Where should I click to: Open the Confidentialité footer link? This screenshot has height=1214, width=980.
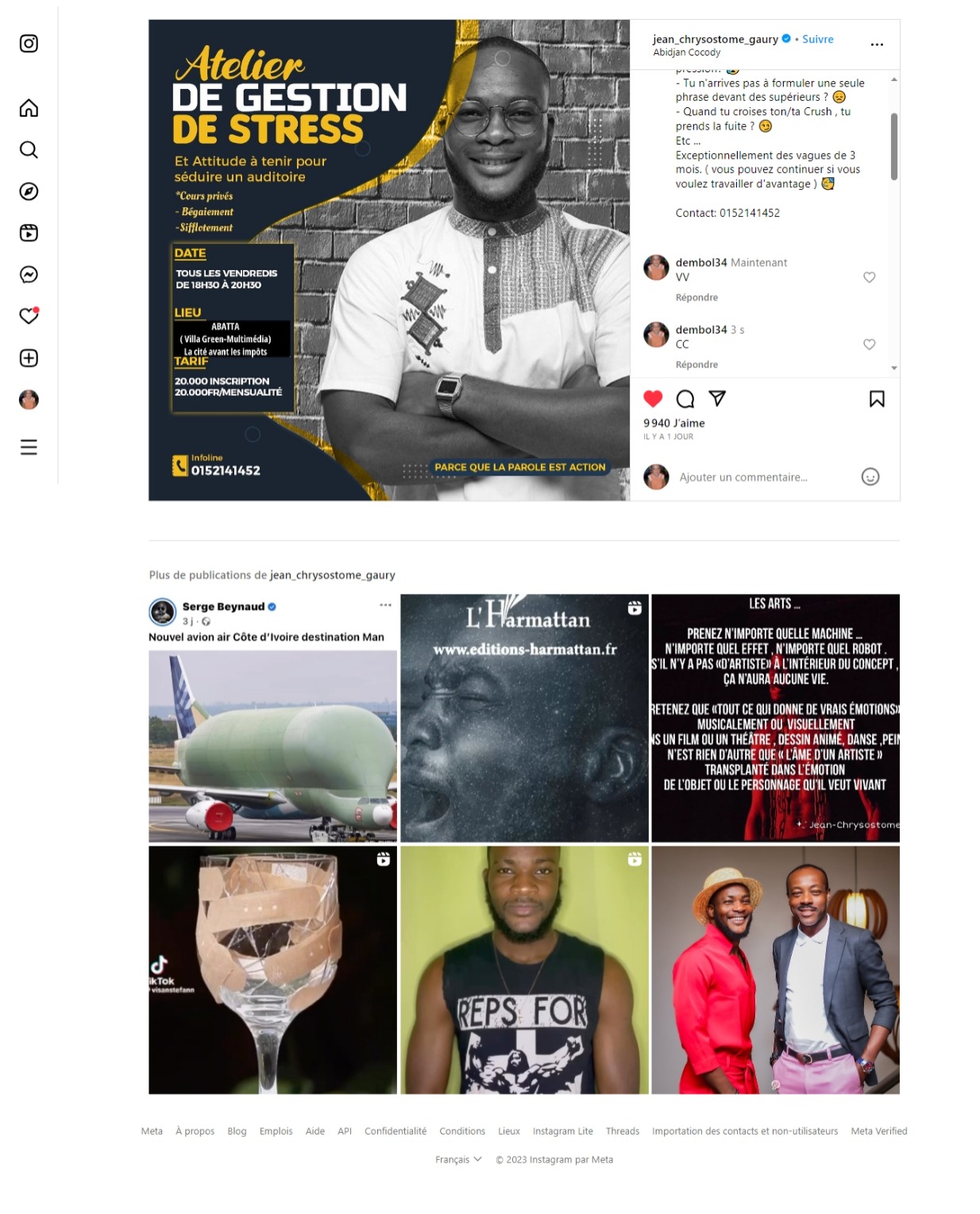395,1131
